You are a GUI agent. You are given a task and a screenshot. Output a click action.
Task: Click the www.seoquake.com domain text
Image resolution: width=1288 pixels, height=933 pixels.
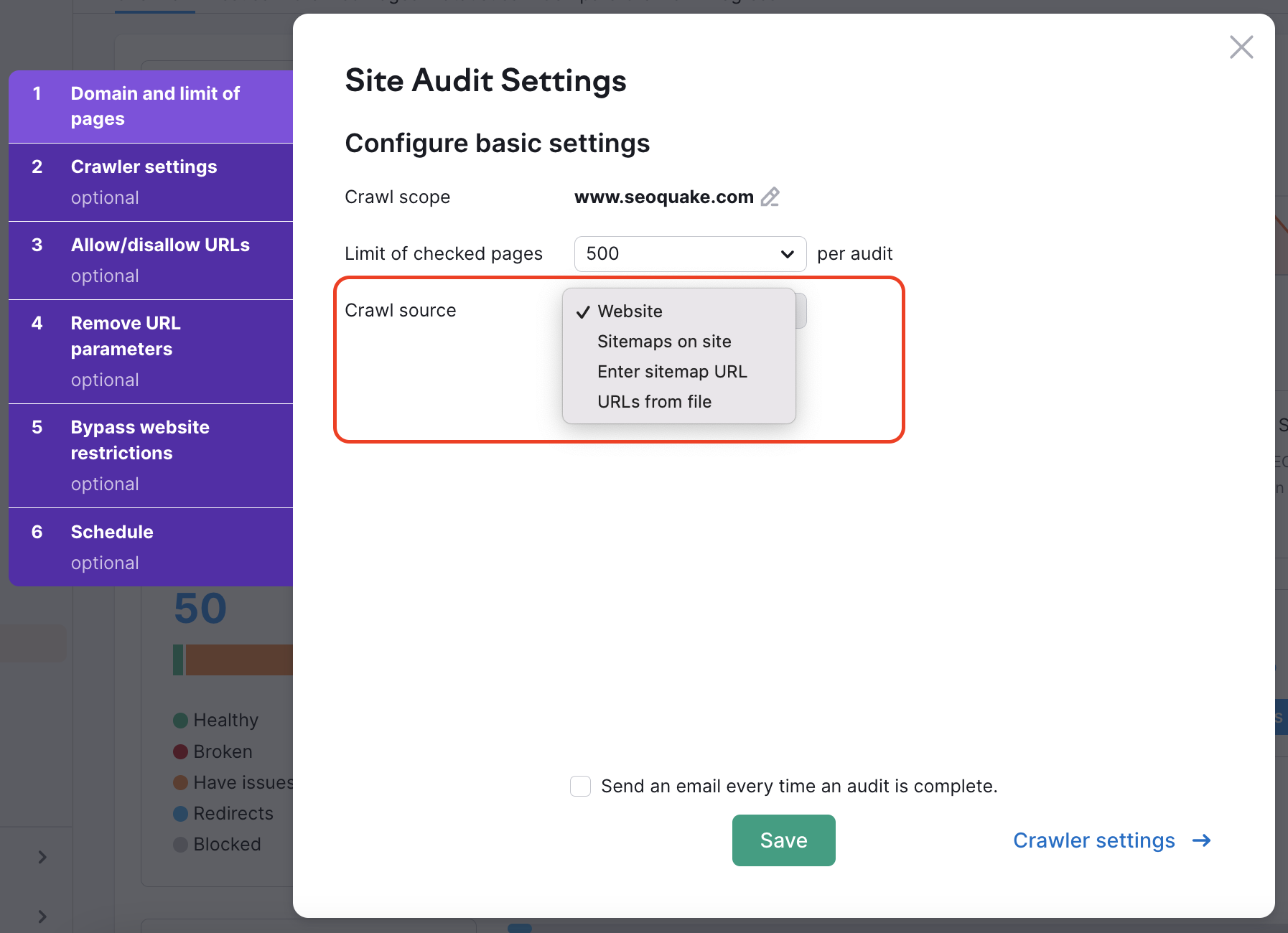pyautogui.click(x=663, y=197)
